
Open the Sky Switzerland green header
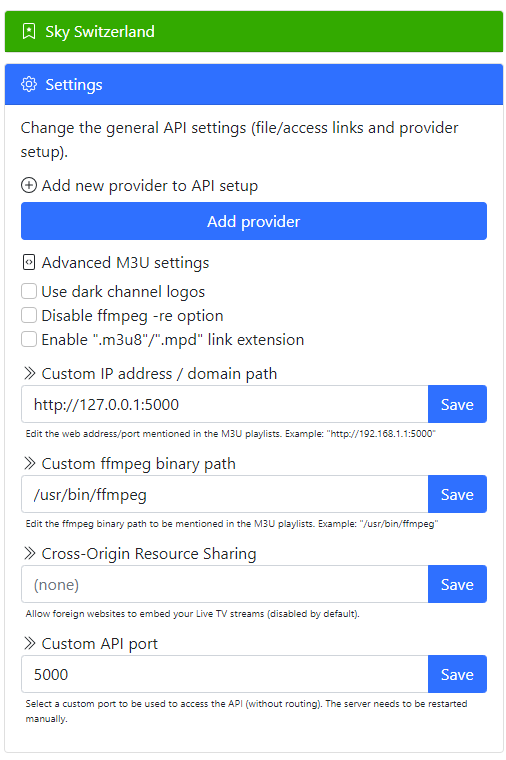(x=254, y=32)
